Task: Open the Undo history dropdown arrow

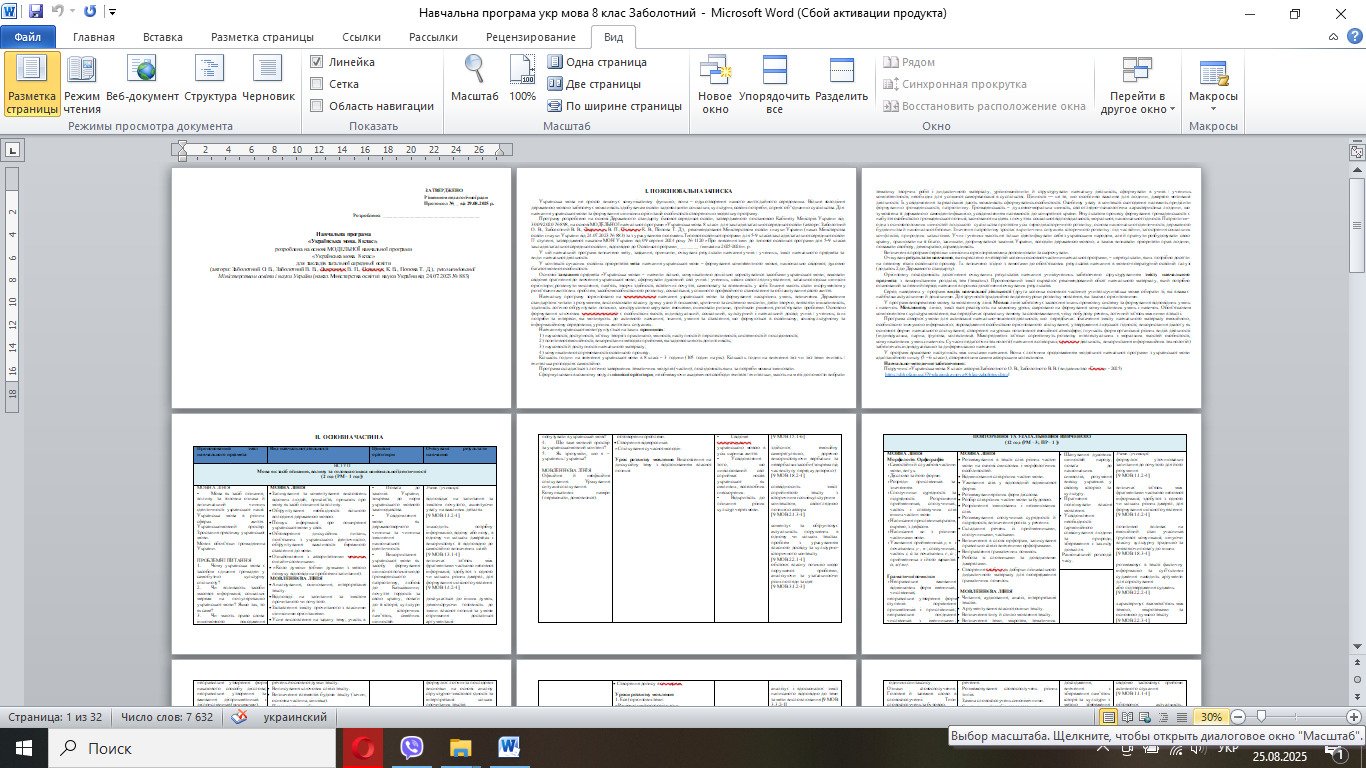Action: pyautogui.click(x=72, y=13)
